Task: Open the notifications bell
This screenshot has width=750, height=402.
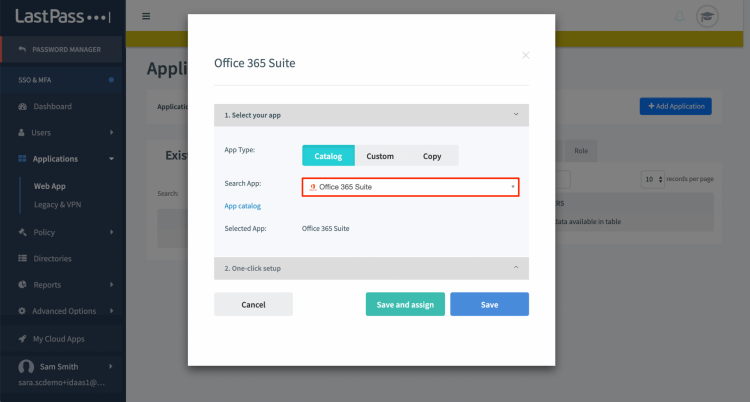Action: pos(679,17)
